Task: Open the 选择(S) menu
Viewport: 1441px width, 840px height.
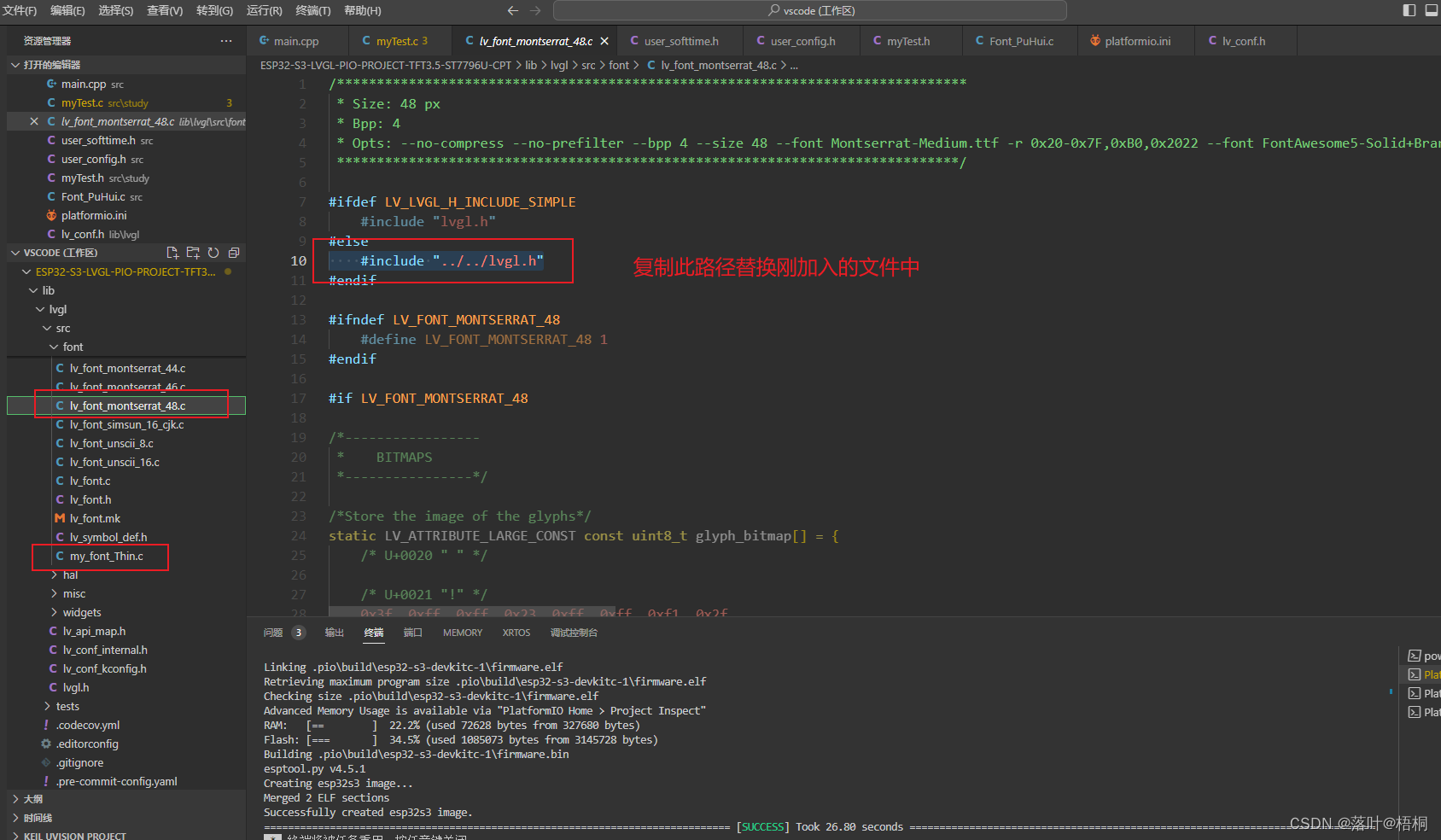Action: 116,10
